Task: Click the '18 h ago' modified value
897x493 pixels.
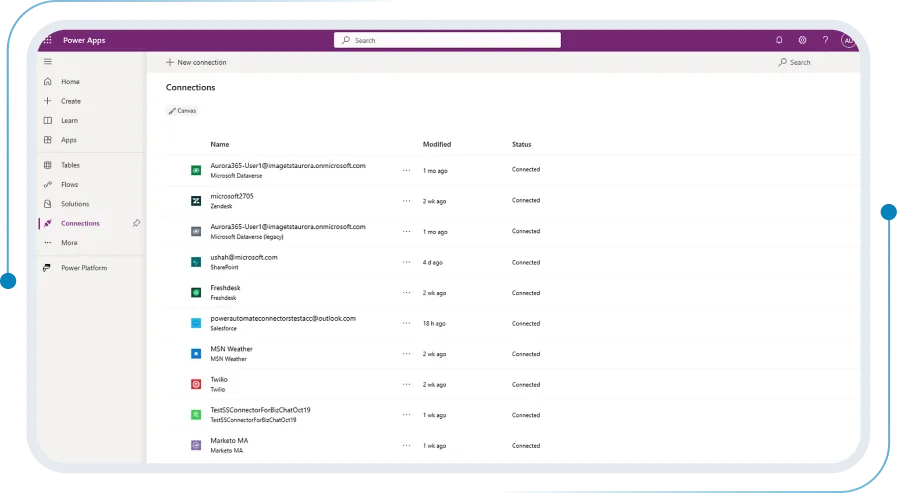Action: [x=434, y=324]
